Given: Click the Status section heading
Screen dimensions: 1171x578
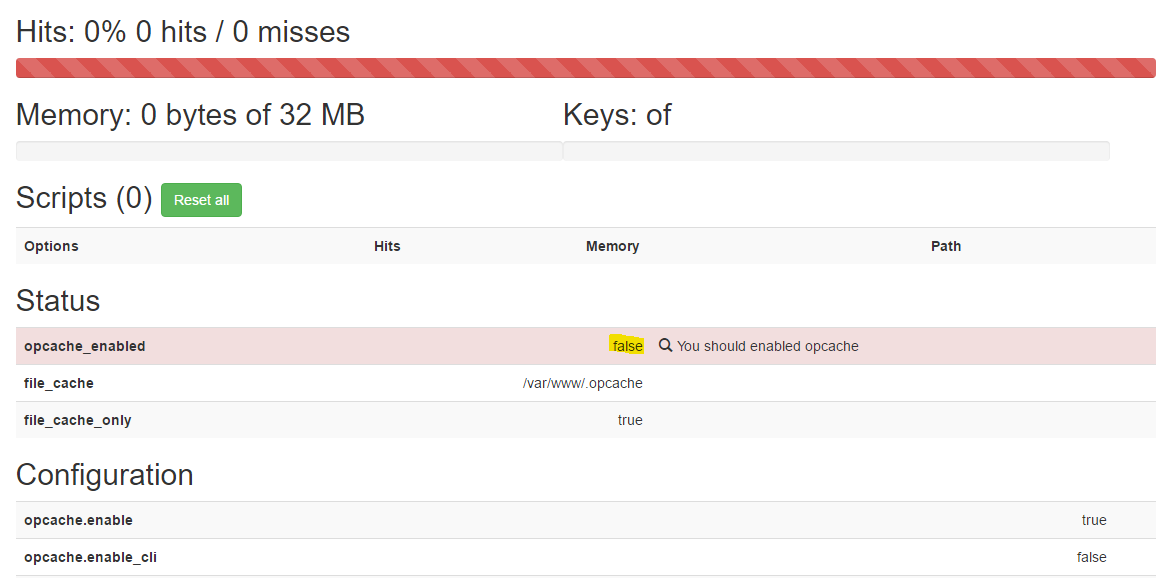Looking at the screenshot, I should point(58,301).
